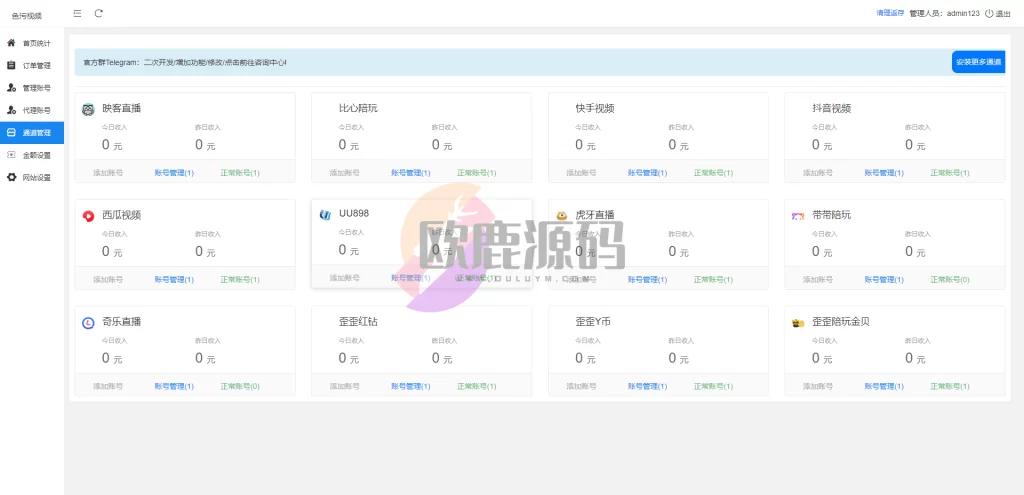
Task: Click the 快手视频 card title
Action: pyautogui.click(x=595, y=108)
